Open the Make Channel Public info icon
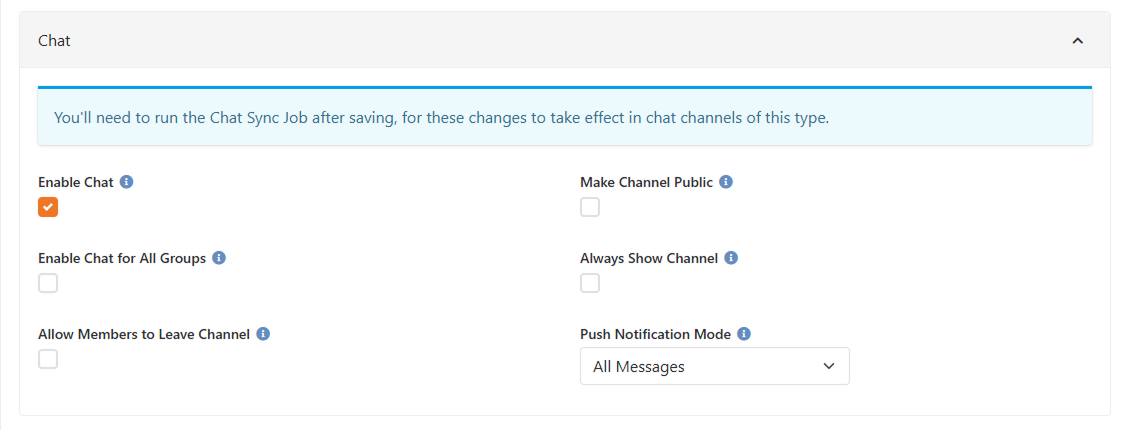This screenshot has height=430, width=1129. 726,182
